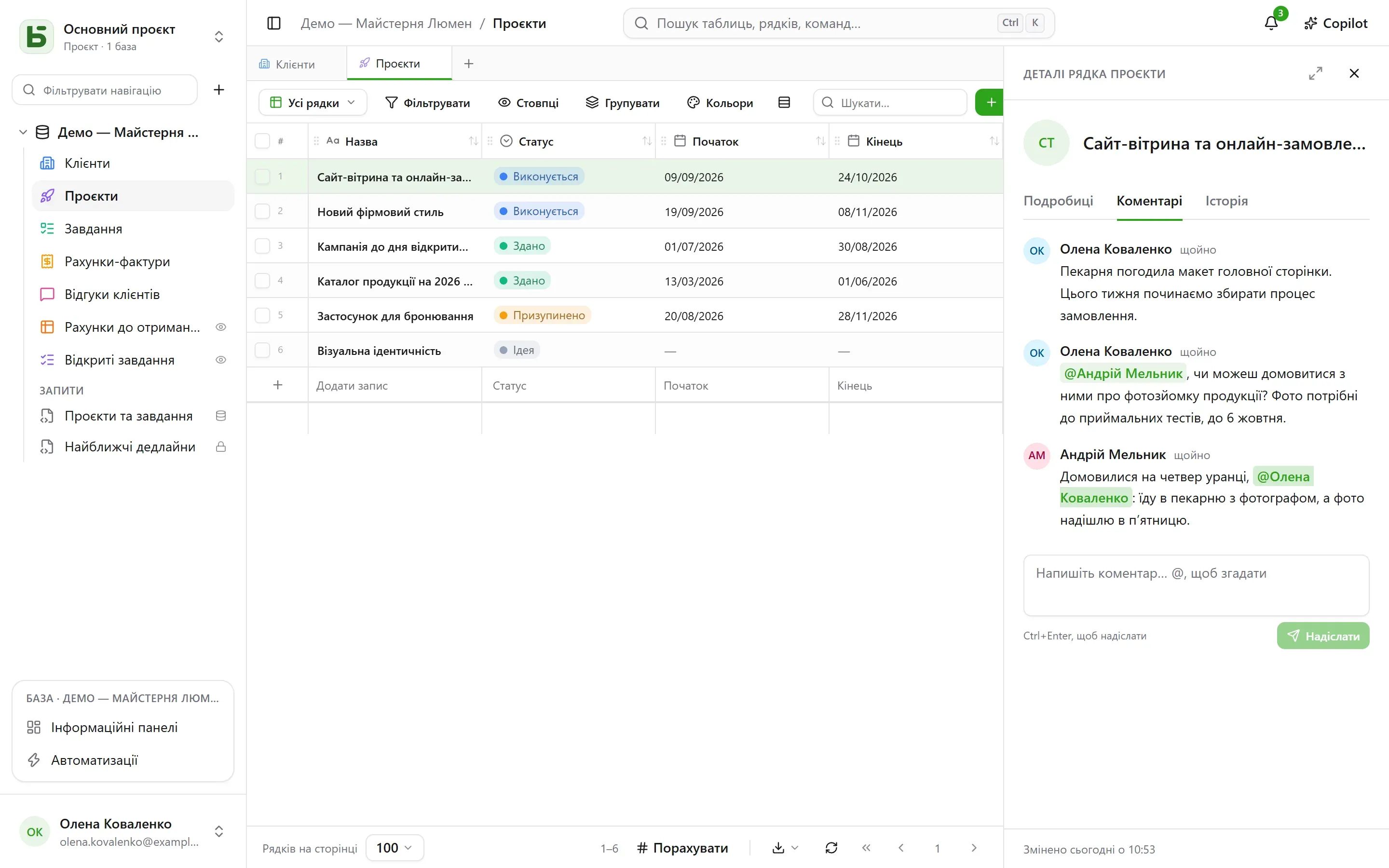
Task: Open the notifications bell
Action: [1271, 23]
